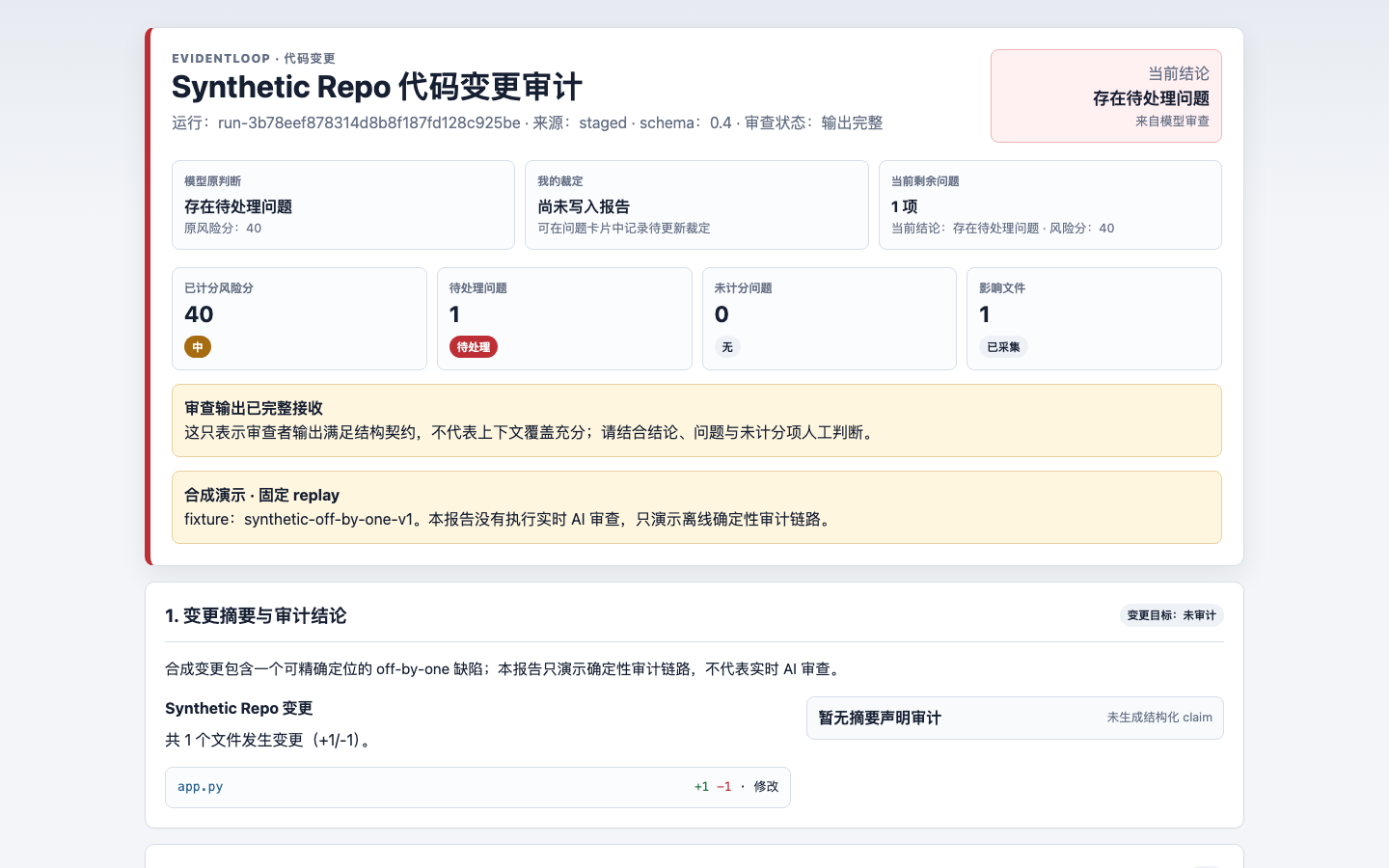The image size is (1389, 868).
Task: Click the 合成演示 · 固定 replay banner title
Action: pos(261,495)
